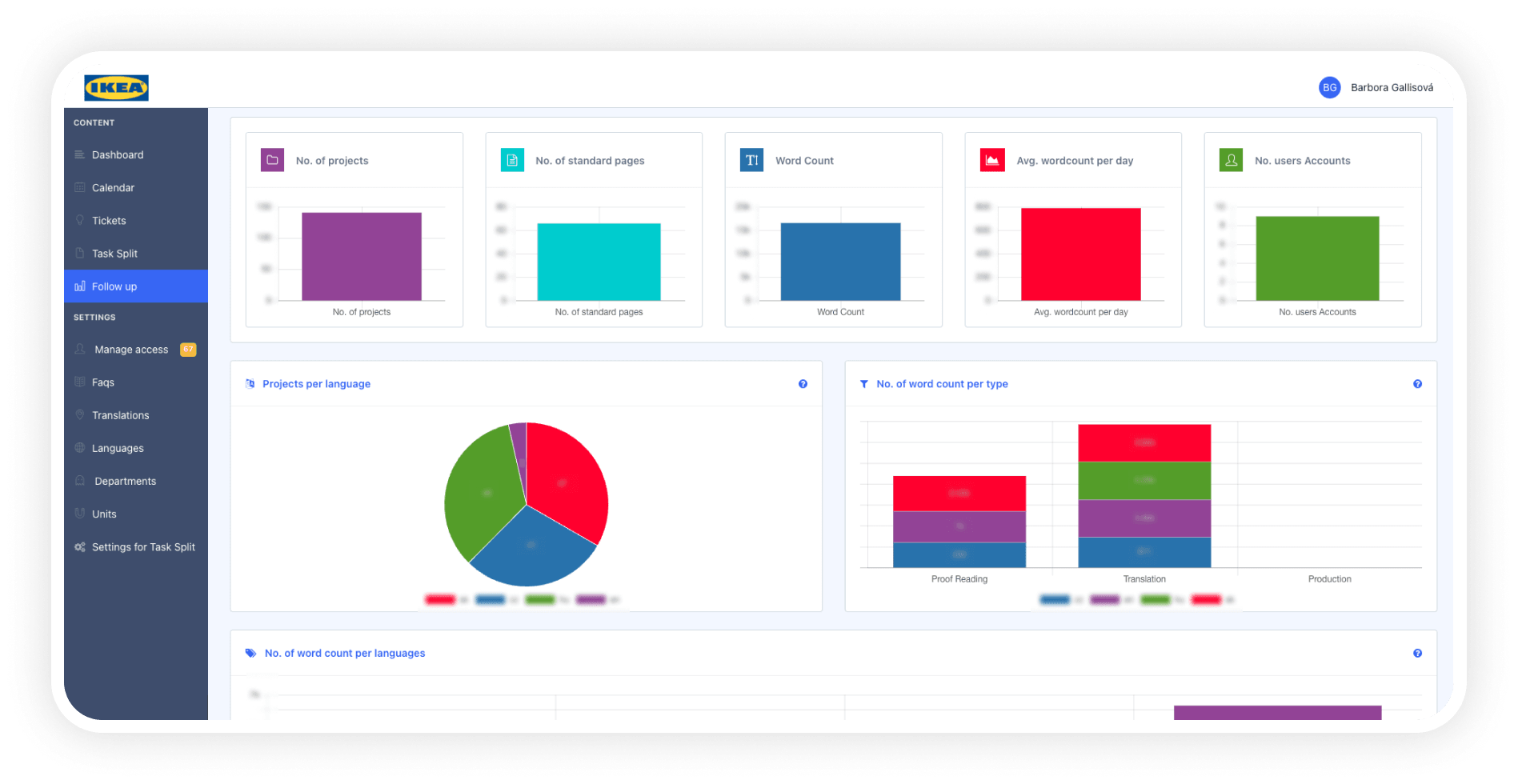Click the purple No. of projects bar

click(362, 256)
